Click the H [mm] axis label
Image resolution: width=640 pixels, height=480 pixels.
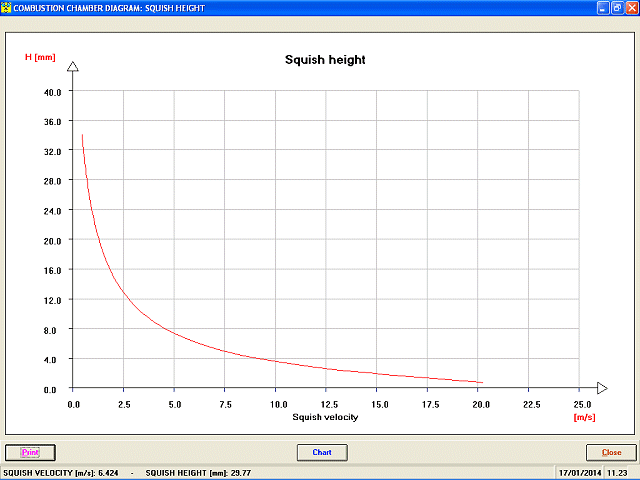point(40,57)
